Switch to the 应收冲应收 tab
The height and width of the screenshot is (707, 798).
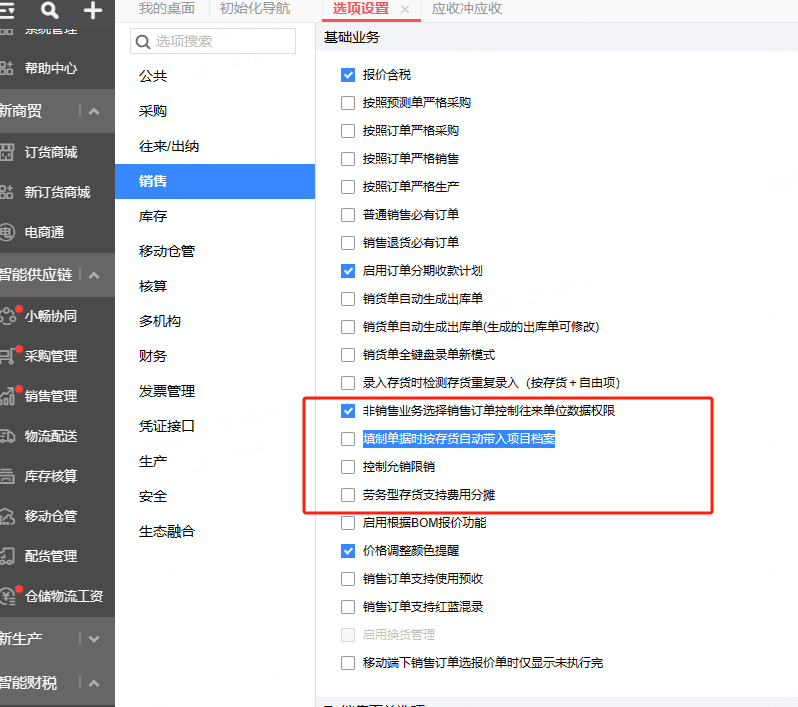[x=466, y=9]
